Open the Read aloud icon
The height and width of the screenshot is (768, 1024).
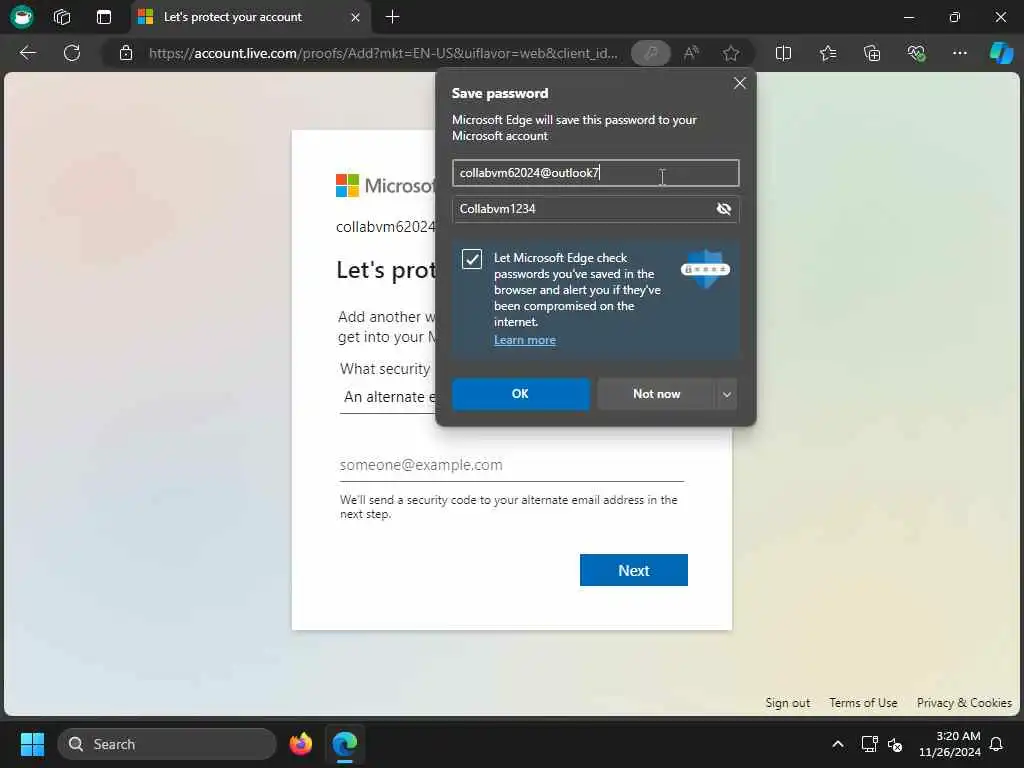coord(691,53)
